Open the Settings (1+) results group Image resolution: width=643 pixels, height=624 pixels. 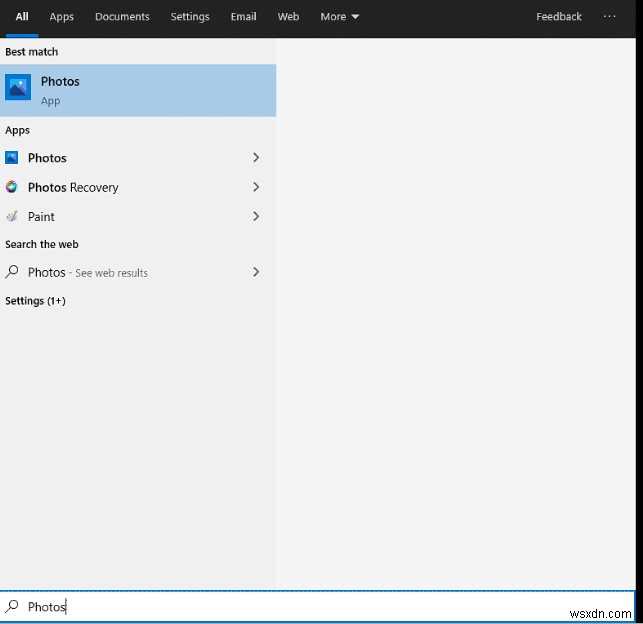[x=35, y=301]
